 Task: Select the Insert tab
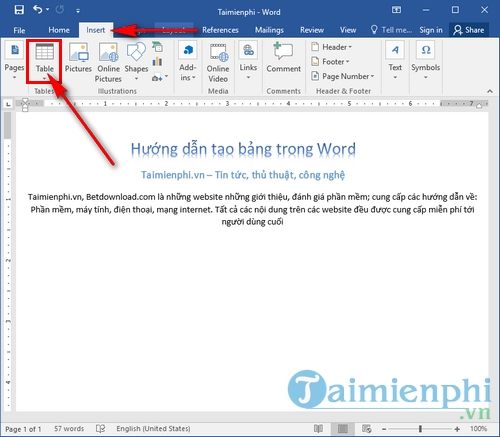tap(96, 30)
